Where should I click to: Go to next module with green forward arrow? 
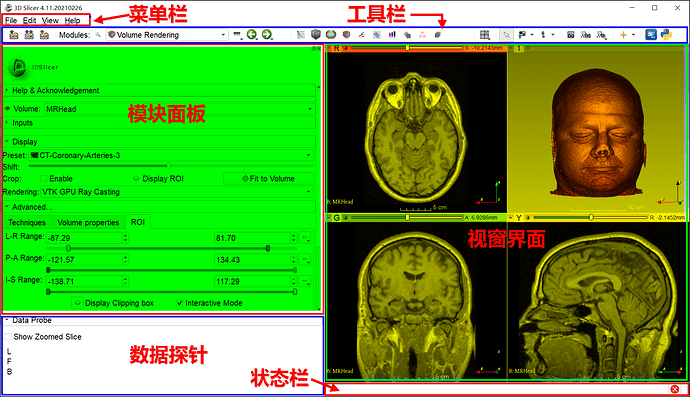(267, 34)
